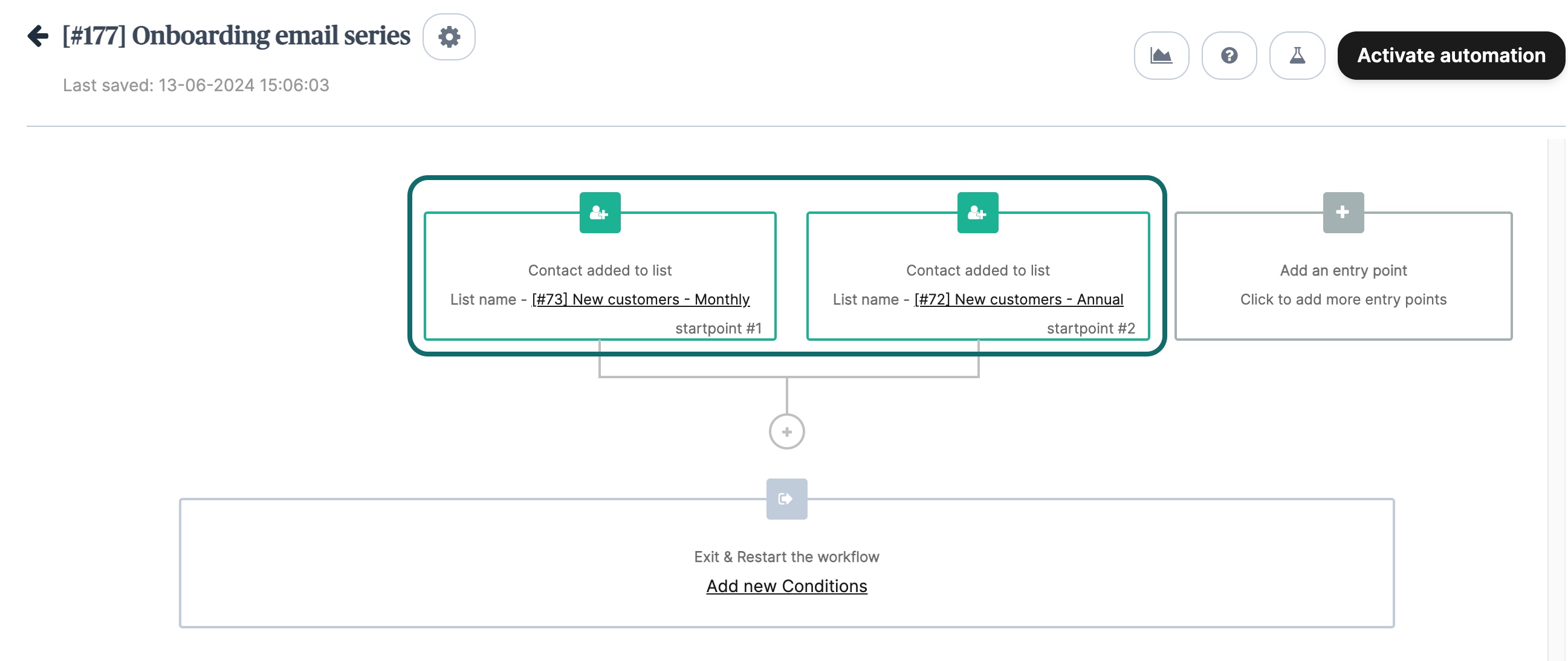The width and height of the screenshot is (1568, 661).
Task: Open the analytics chart icon
Action: 1161,56
